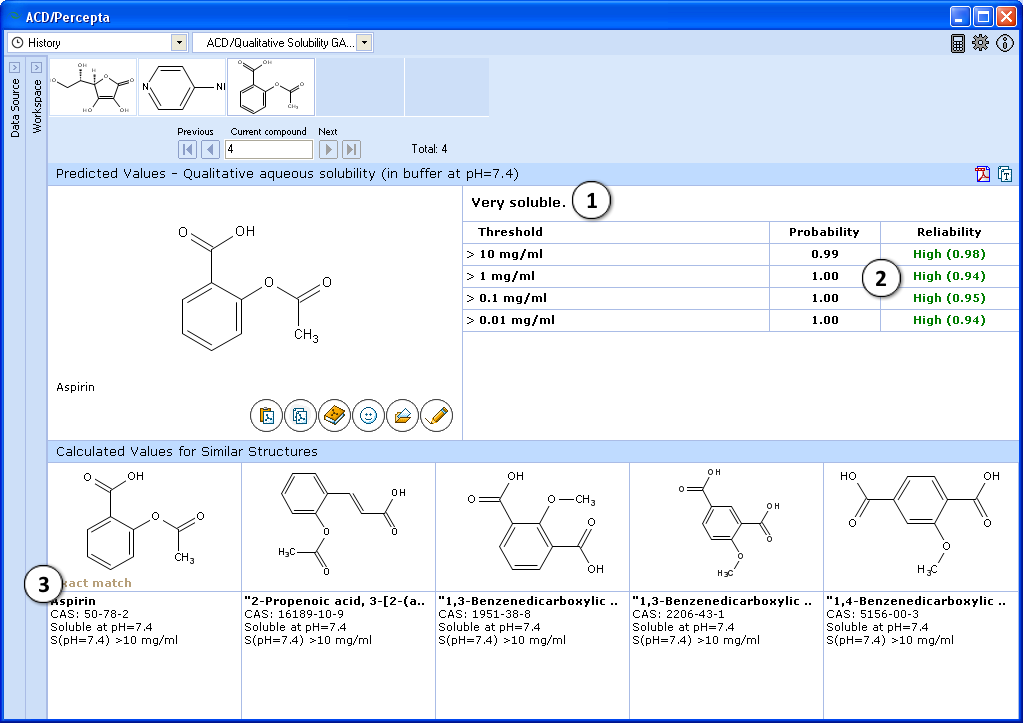Click the info icon in top bar
This screenshot has width=1023, height=723.
1005,43
